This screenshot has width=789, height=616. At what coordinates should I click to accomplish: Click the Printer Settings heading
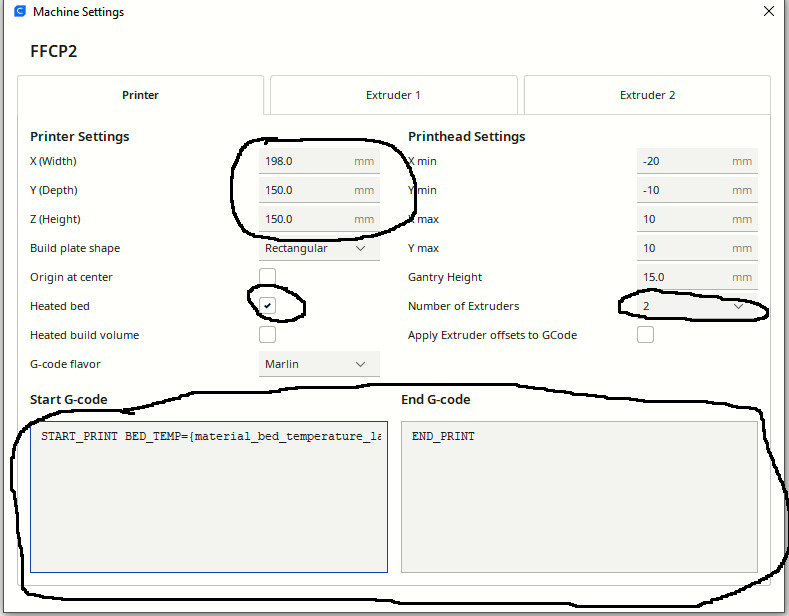pyautogui.click(x=80, y=136)
